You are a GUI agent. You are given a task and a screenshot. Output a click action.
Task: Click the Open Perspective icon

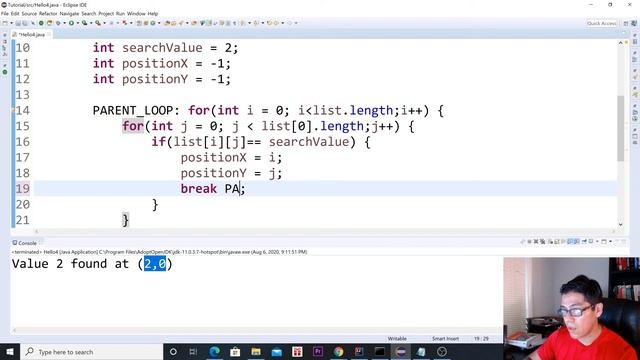click(626, 23)
